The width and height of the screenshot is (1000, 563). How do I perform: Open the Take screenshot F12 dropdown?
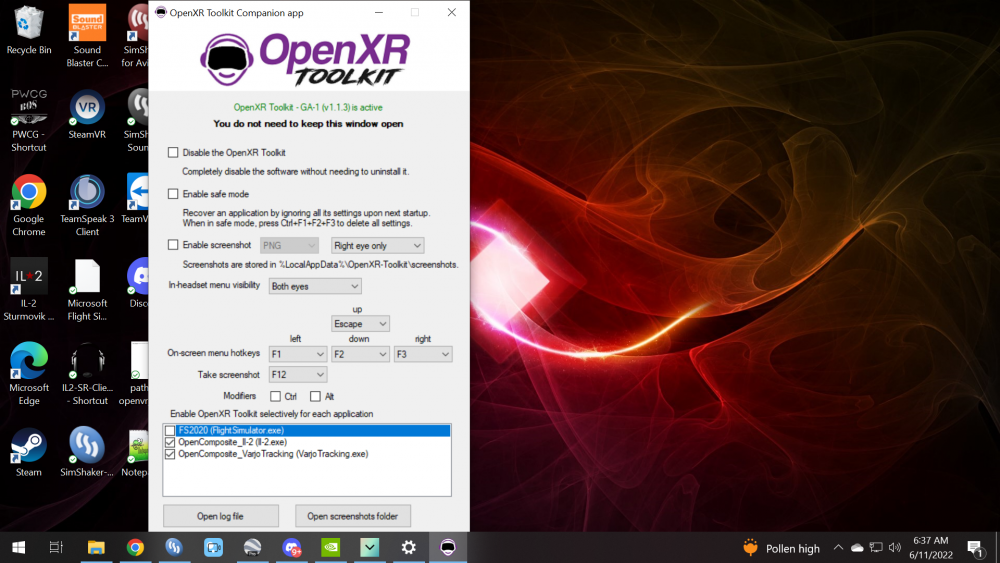click(298, 375)
